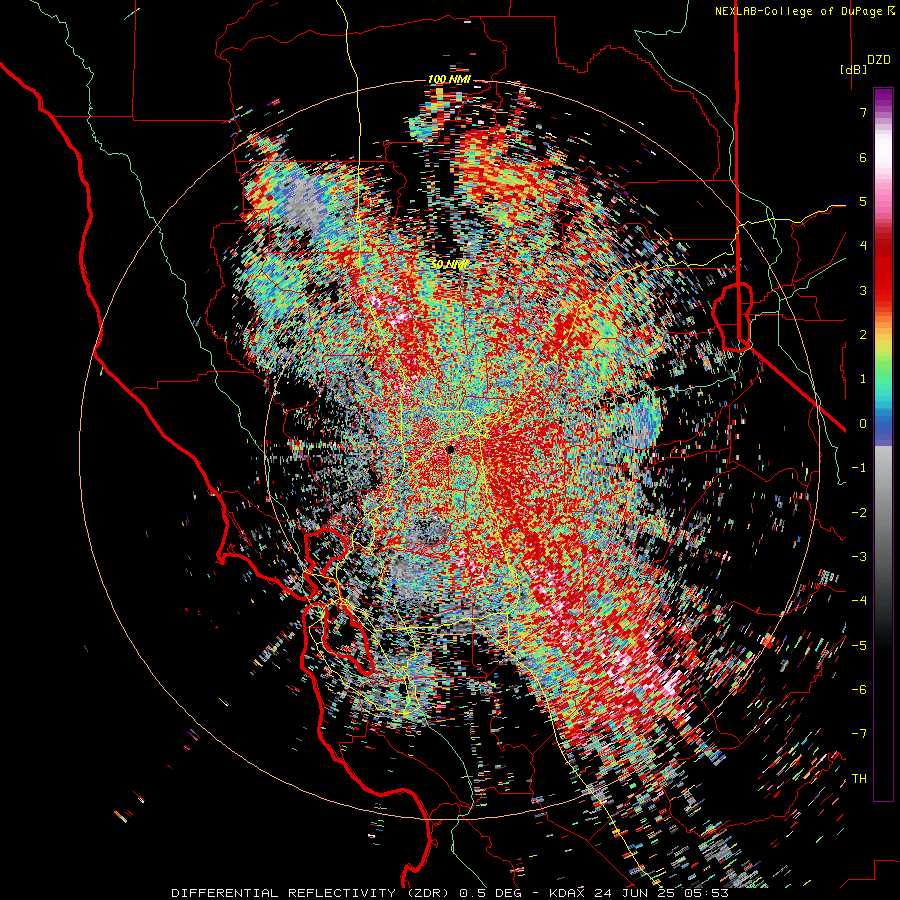This screenshot has width=900, height=900.
Task: Click the -6 value on the color scale
Action: (x=859, y=690)
